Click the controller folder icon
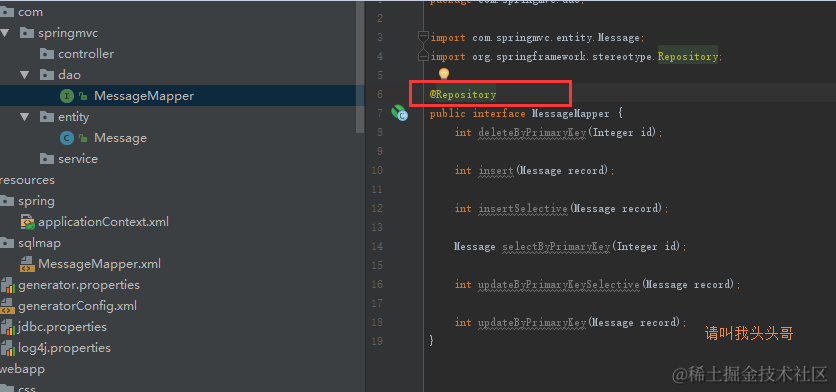Image resolution: width=836 pixels, height=392 pixels. [47, 54]
